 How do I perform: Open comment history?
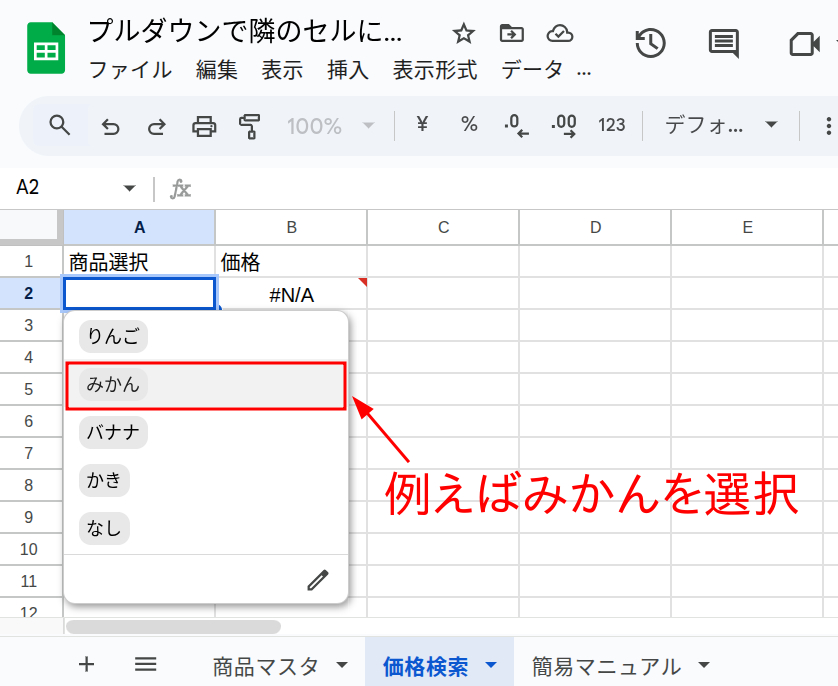(x=722, y=43)
